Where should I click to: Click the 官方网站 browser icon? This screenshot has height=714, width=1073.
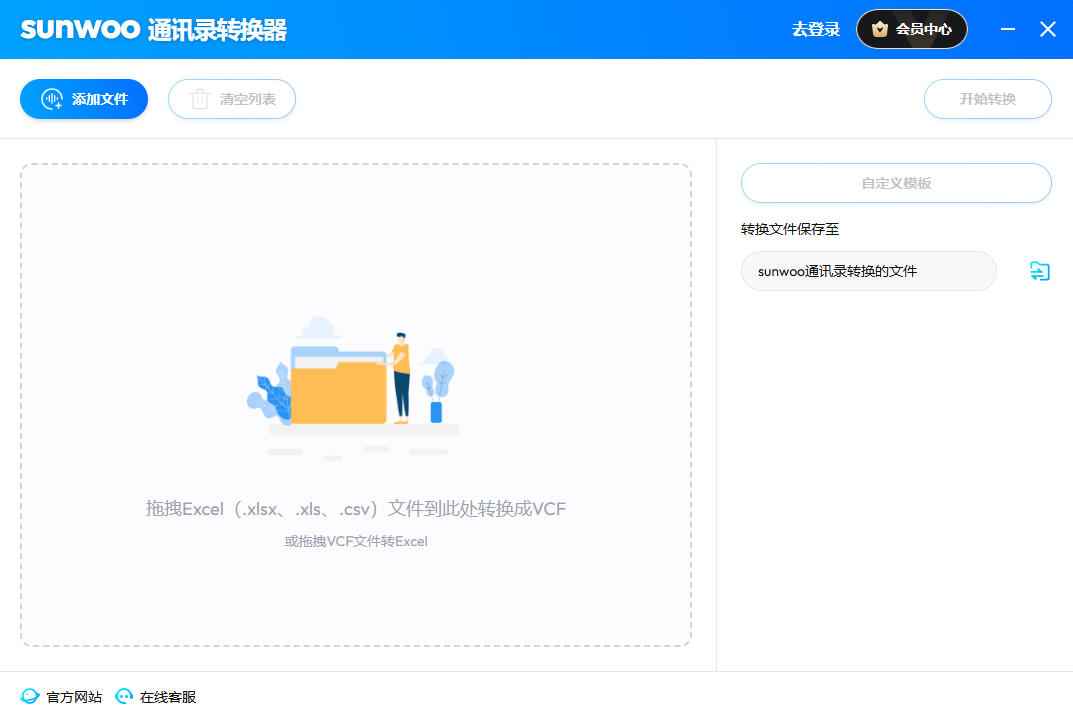(30, 697)
